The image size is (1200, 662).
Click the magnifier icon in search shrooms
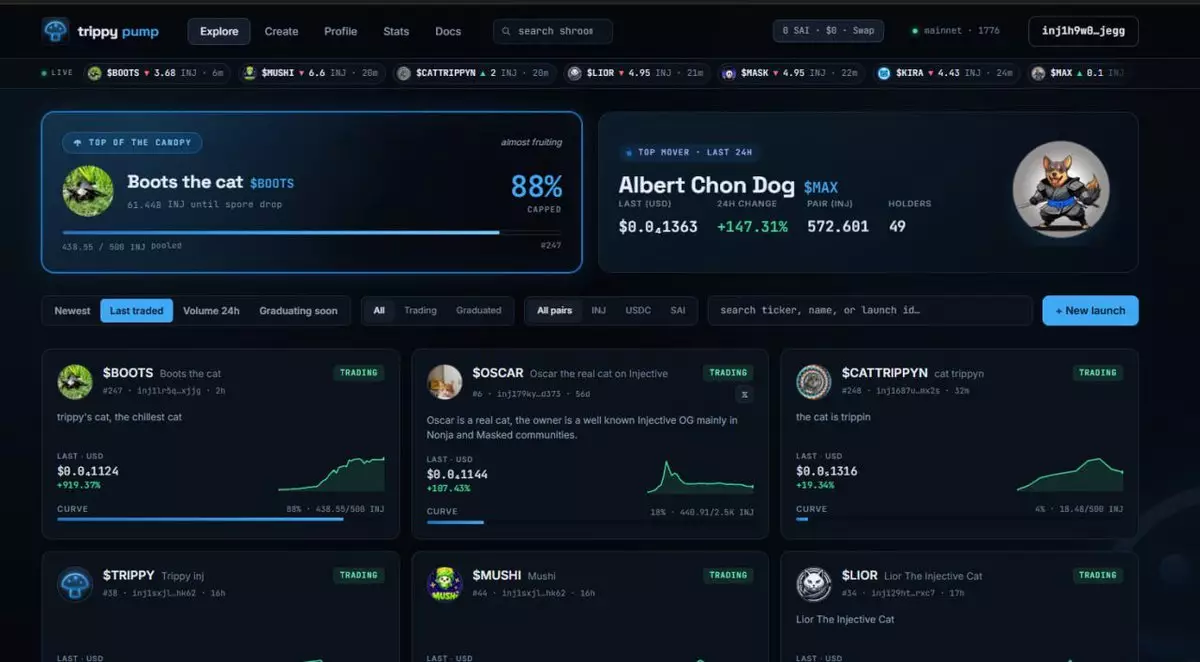tap(508, 31)
